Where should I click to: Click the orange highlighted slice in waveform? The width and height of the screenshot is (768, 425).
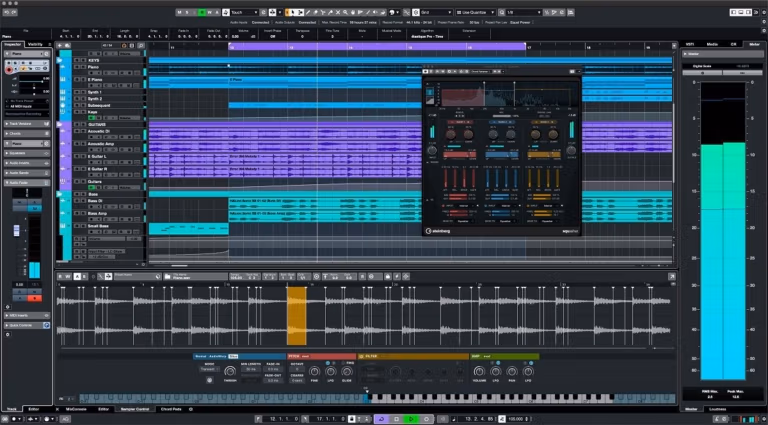[x=296, y=316]
